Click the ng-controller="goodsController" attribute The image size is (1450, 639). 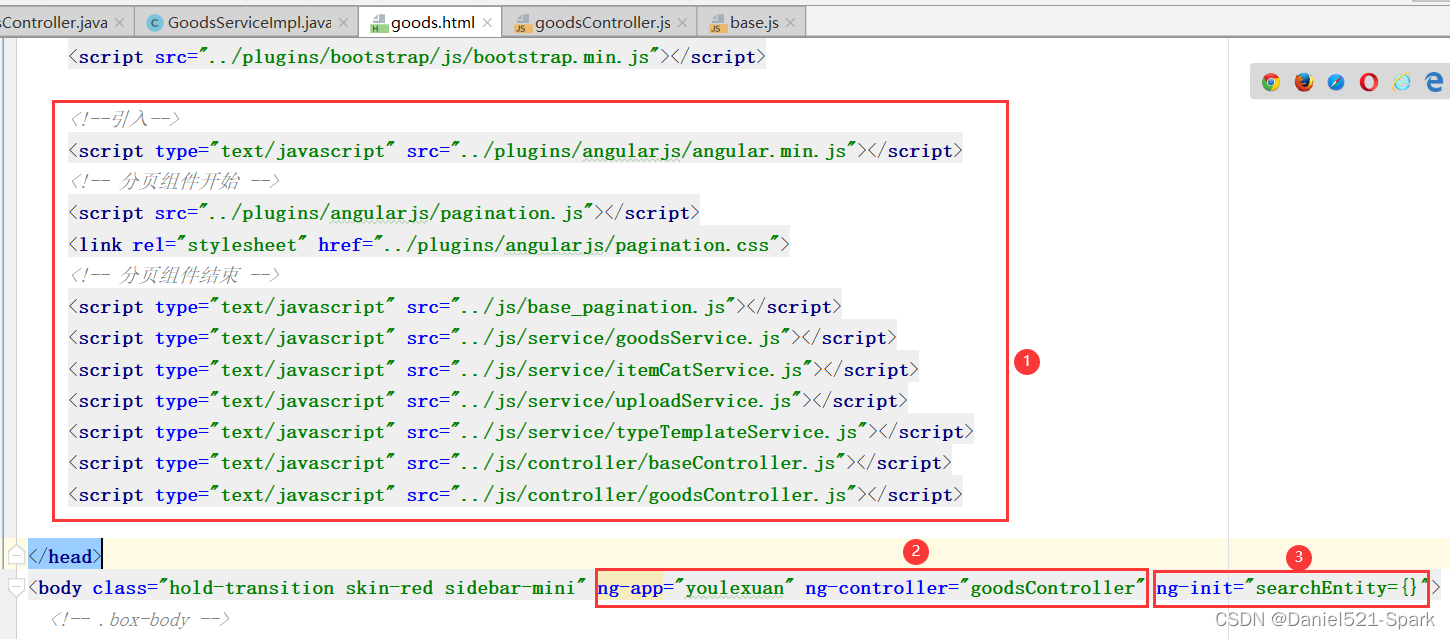[975, 588]
